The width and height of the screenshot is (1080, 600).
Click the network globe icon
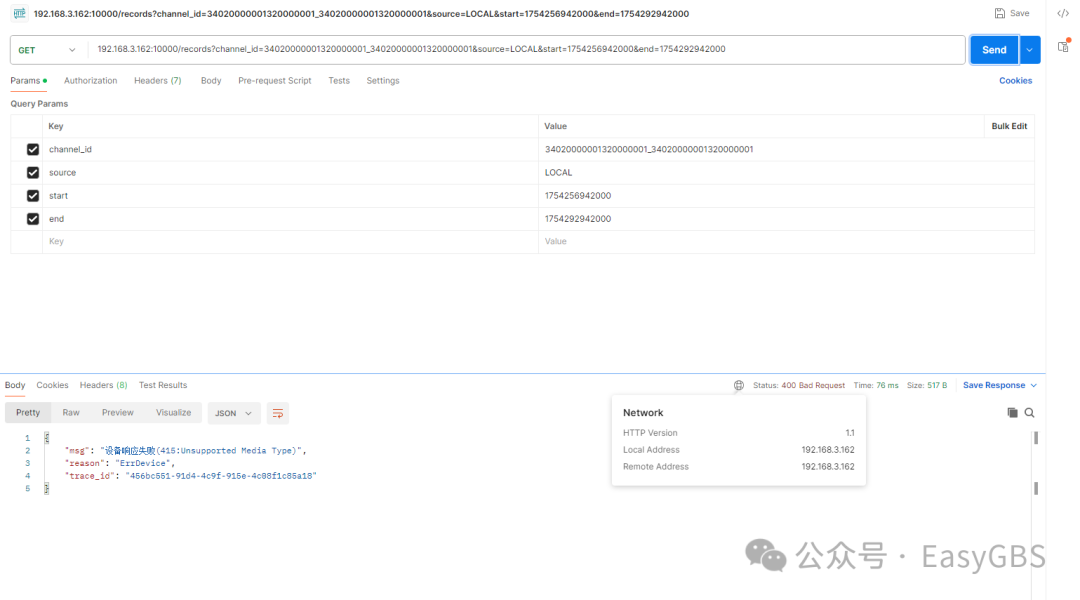[x=738, y=385]
